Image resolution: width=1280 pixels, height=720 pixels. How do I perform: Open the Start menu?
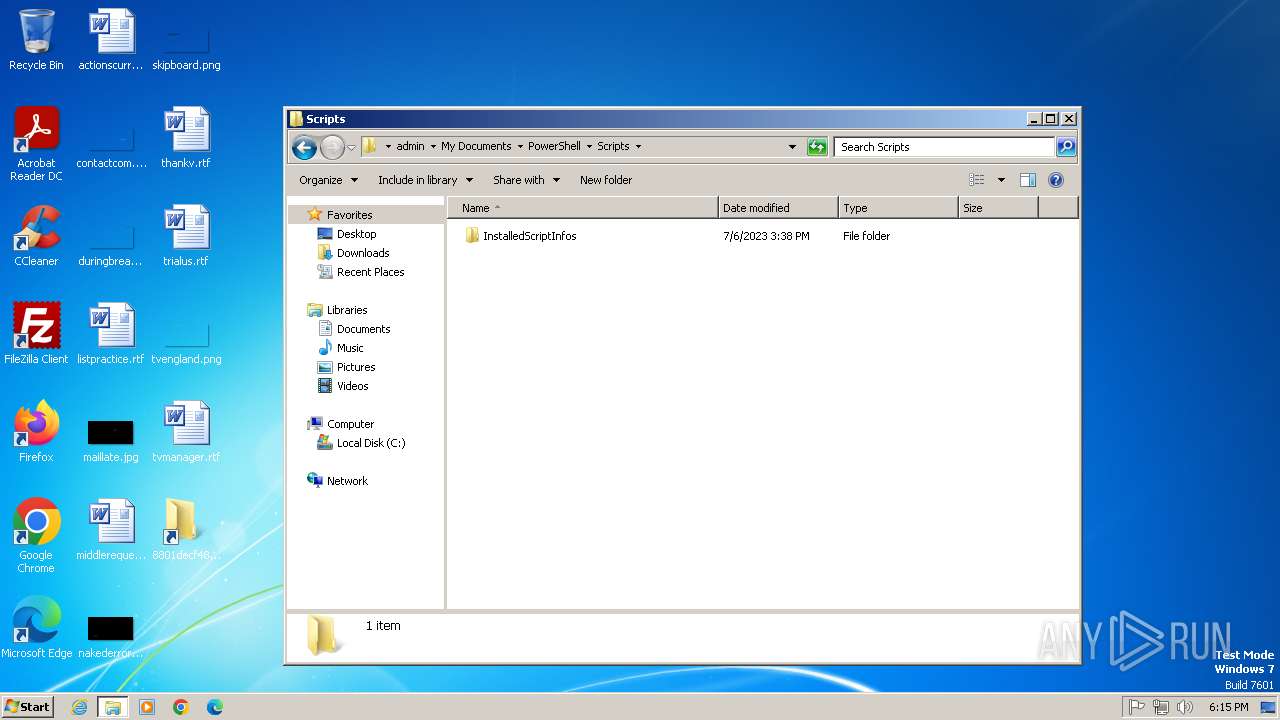[27, 707]
